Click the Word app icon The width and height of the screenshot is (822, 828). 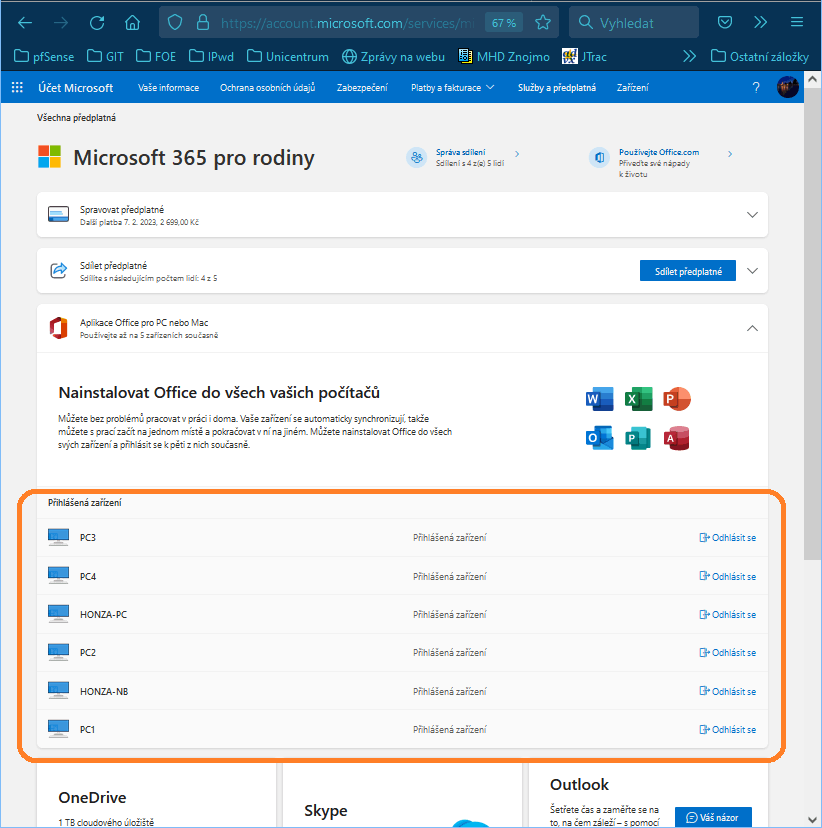(x=600, y=399)
